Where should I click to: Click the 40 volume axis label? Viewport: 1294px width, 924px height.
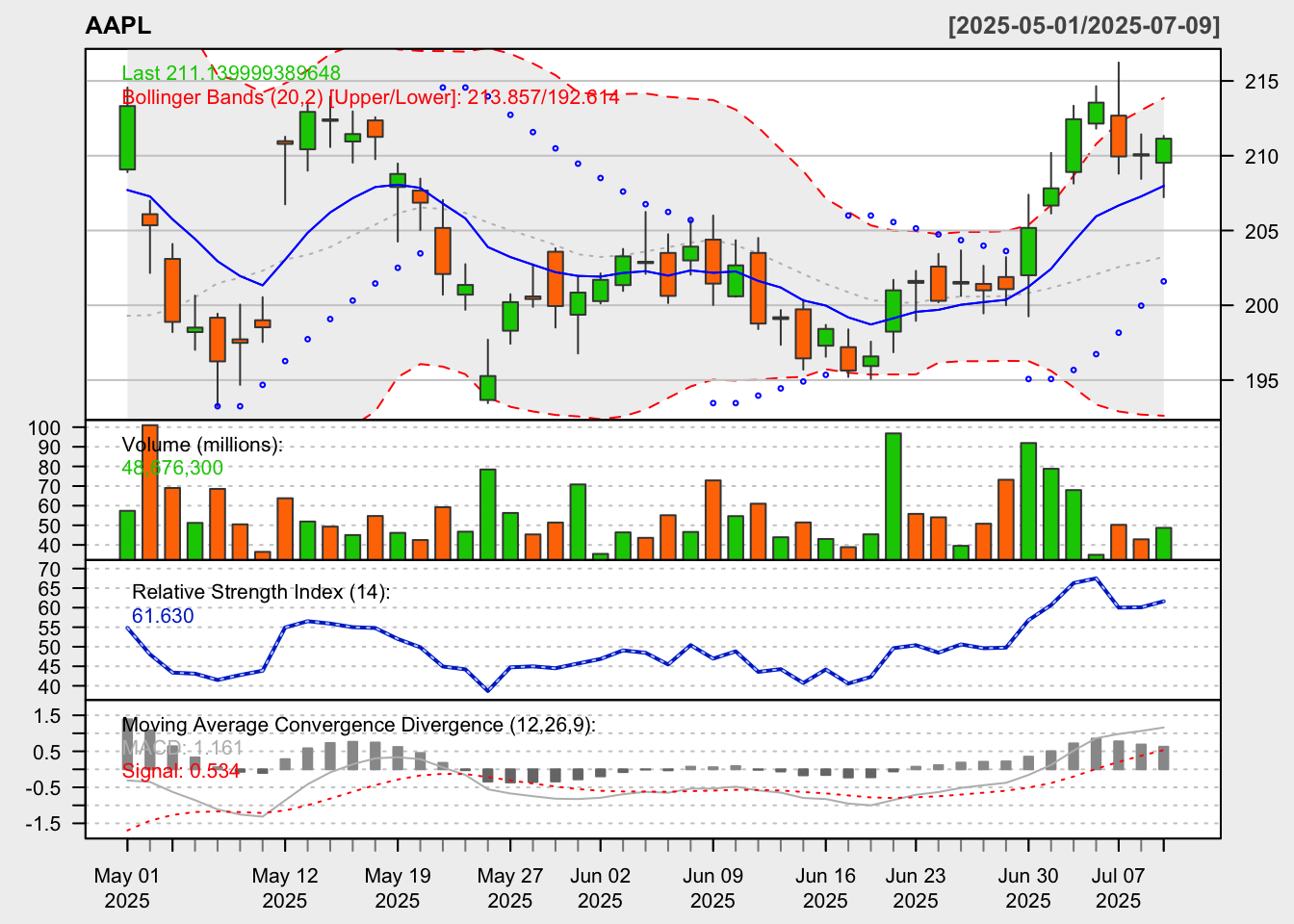(x=49, y=546)
